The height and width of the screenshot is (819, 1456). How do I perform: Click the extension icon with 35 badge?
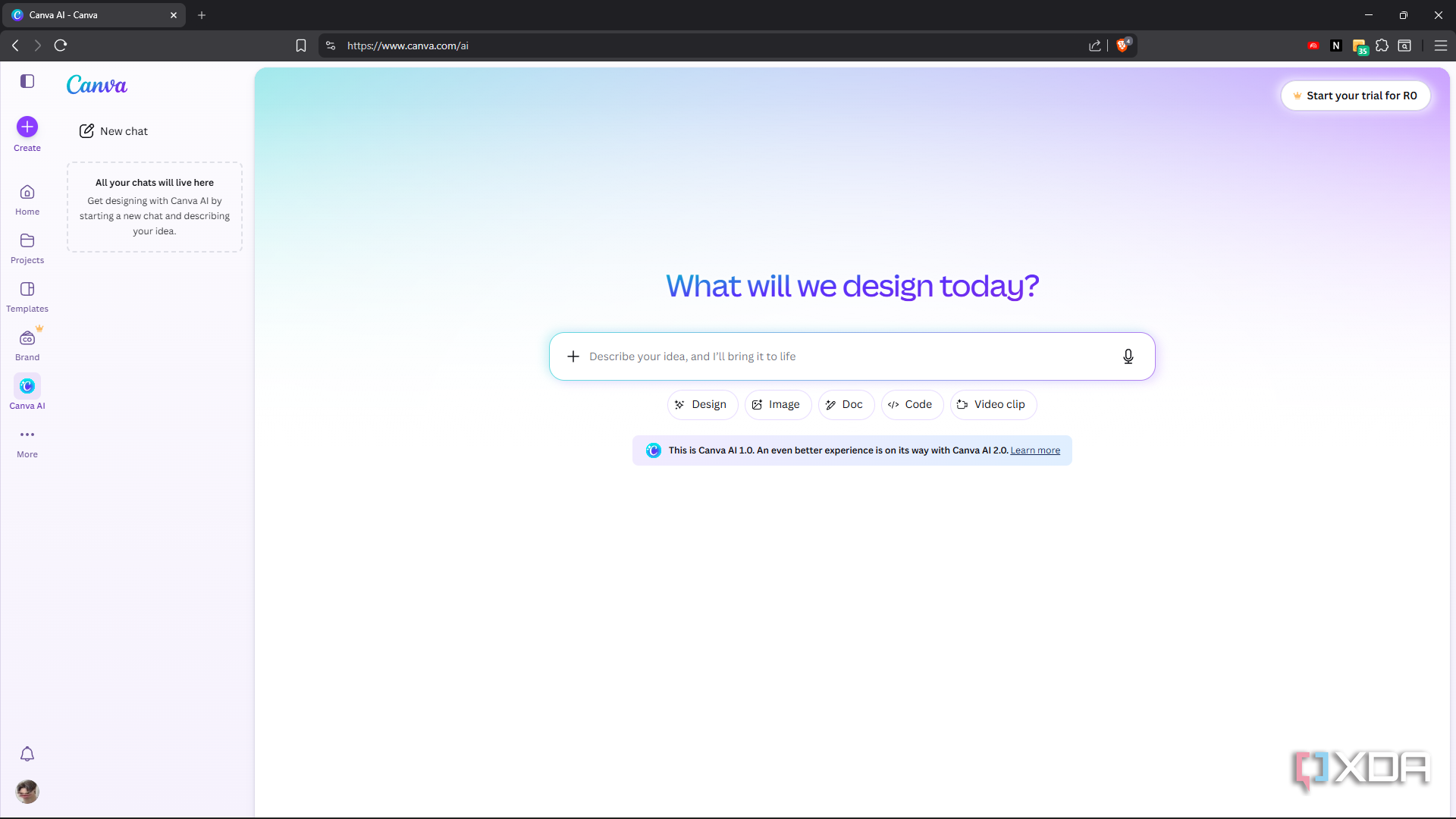pyautogui.click(x=1360, y=47)
